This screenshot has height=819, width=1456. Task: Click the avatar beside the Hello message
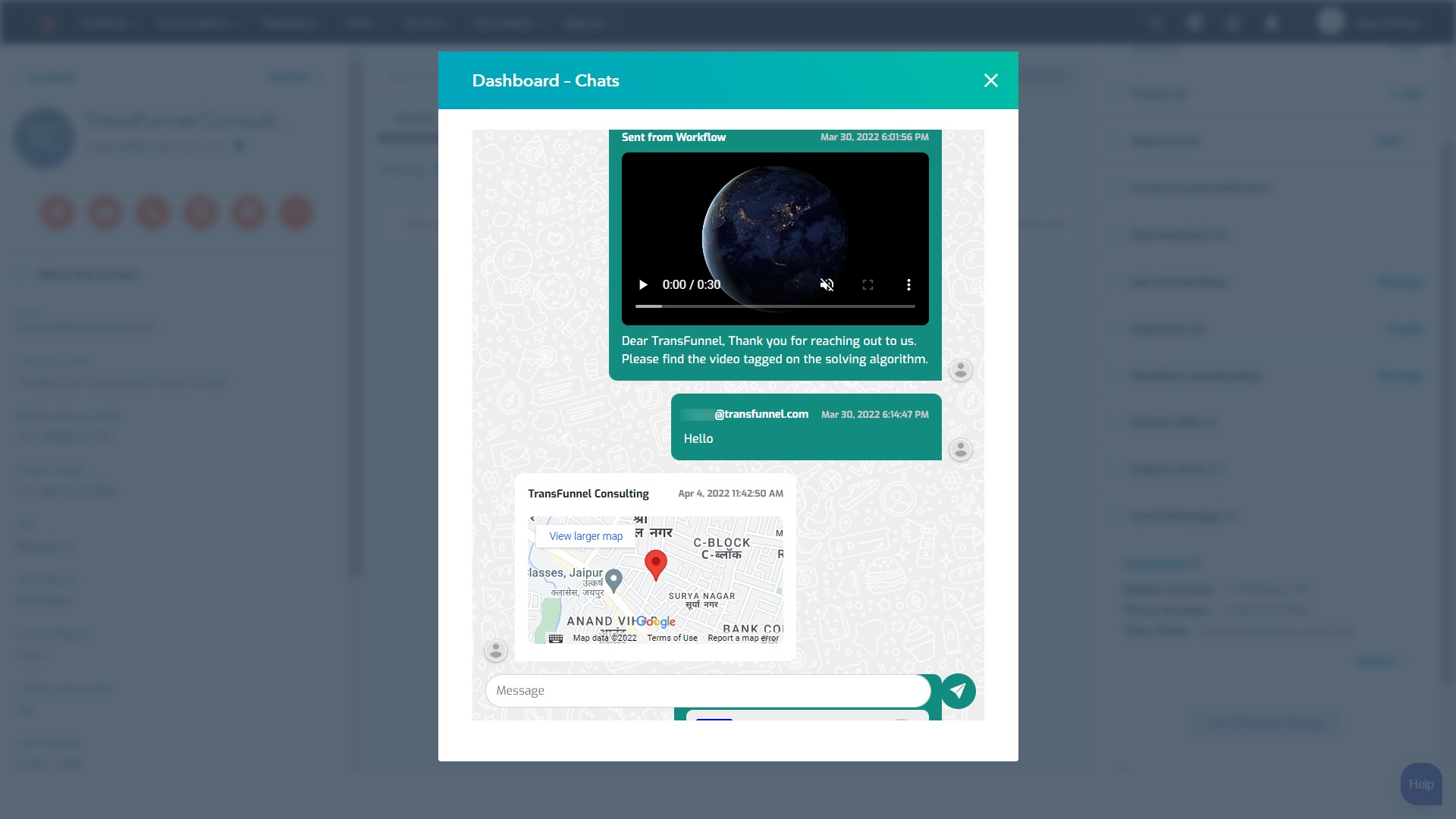point(961,450)
